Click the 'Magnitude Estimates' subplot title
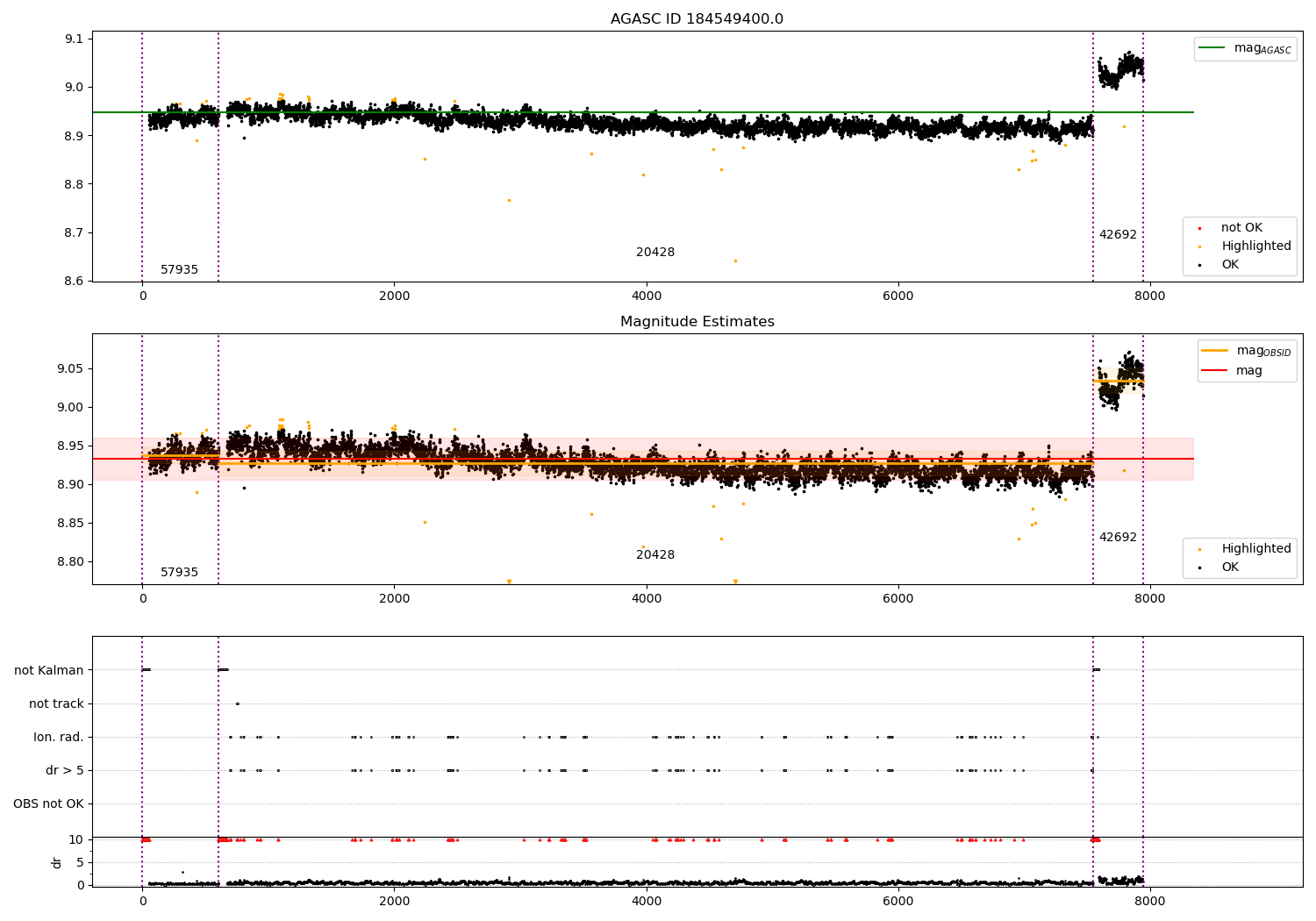This screenshot has height=921, width=1316. pos(697,322)
